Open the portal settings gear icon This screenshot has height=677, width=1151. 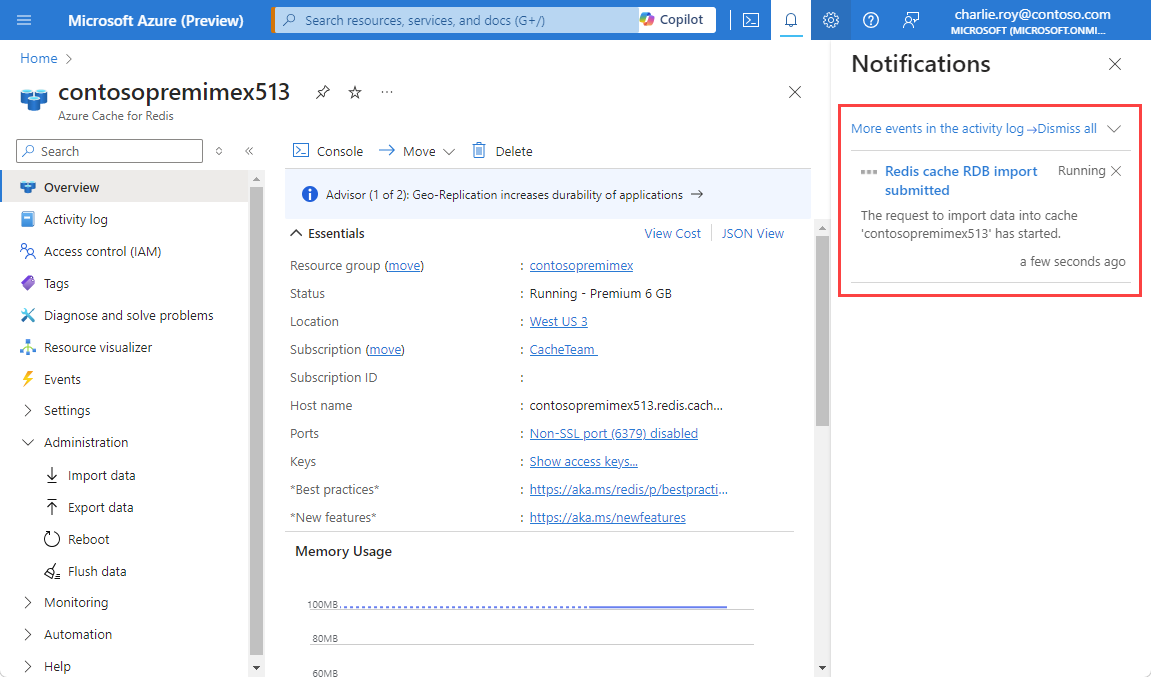coord(831,20)
